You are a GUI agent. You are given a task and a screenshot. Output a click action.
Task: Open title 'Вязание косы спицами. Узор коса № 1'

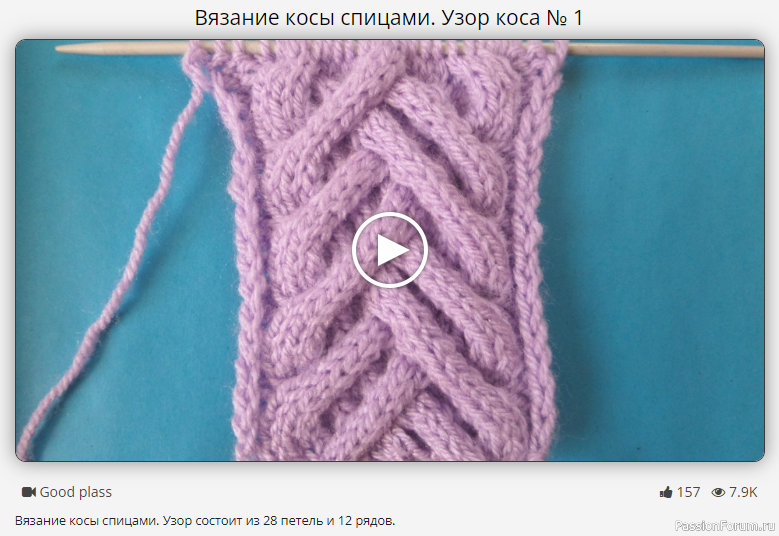coord(389,18)
